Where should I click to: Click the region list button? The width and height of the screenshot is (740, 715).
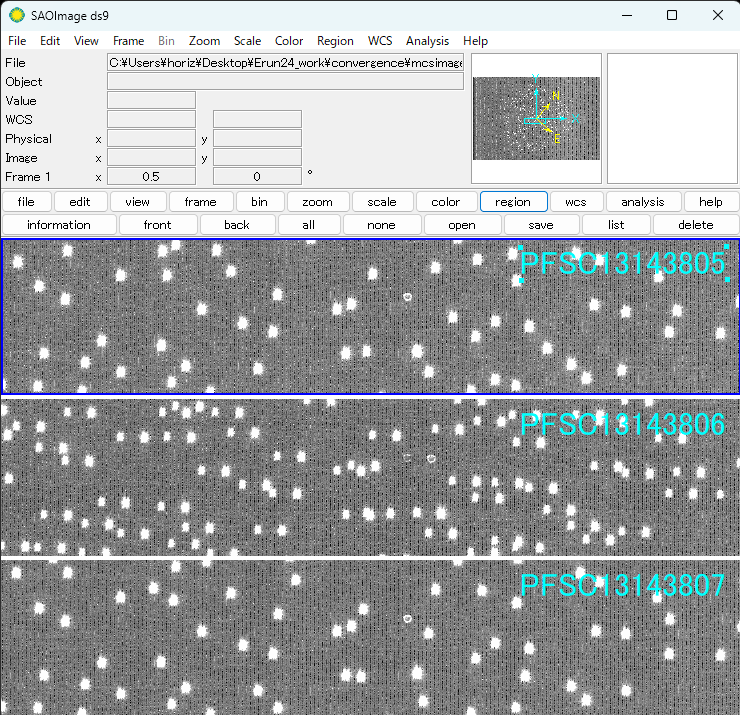616,225
